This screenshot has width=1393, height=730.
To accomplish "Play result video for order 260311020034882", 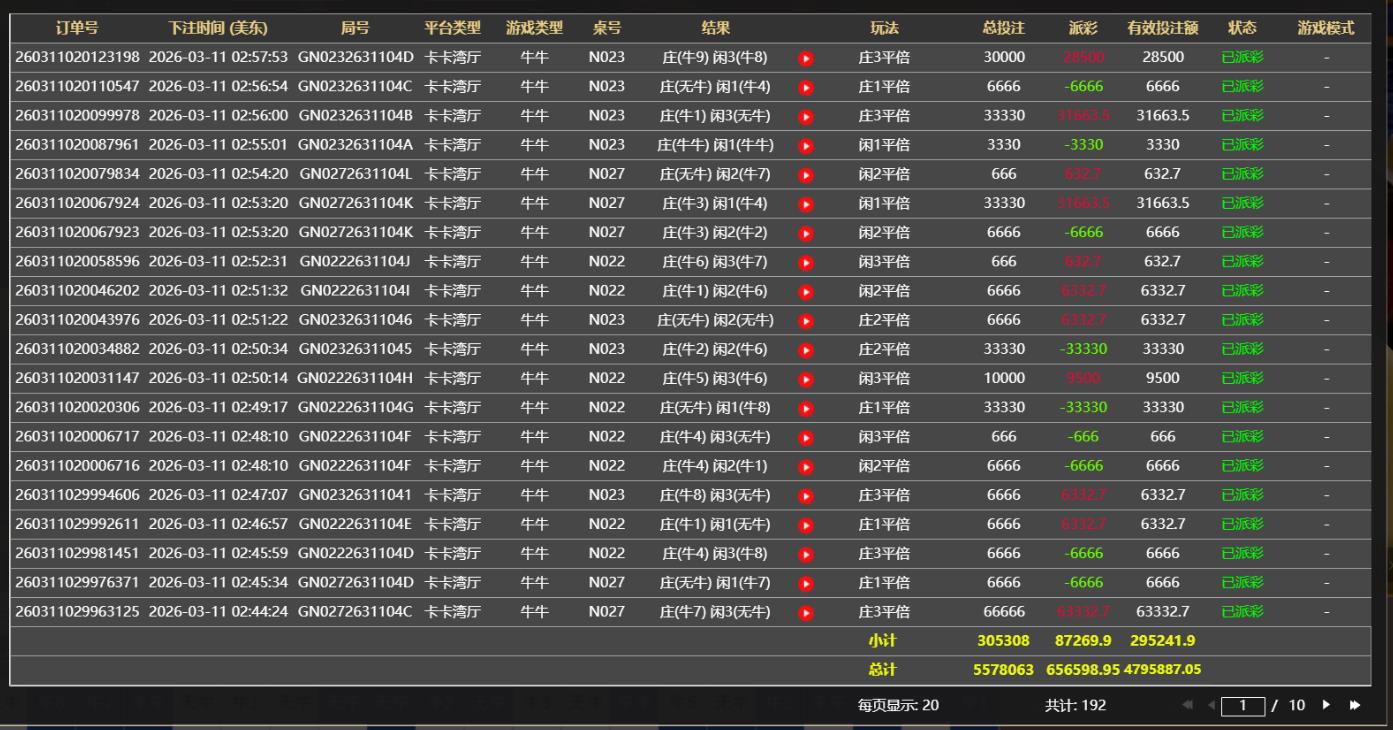I will [806, 350].
